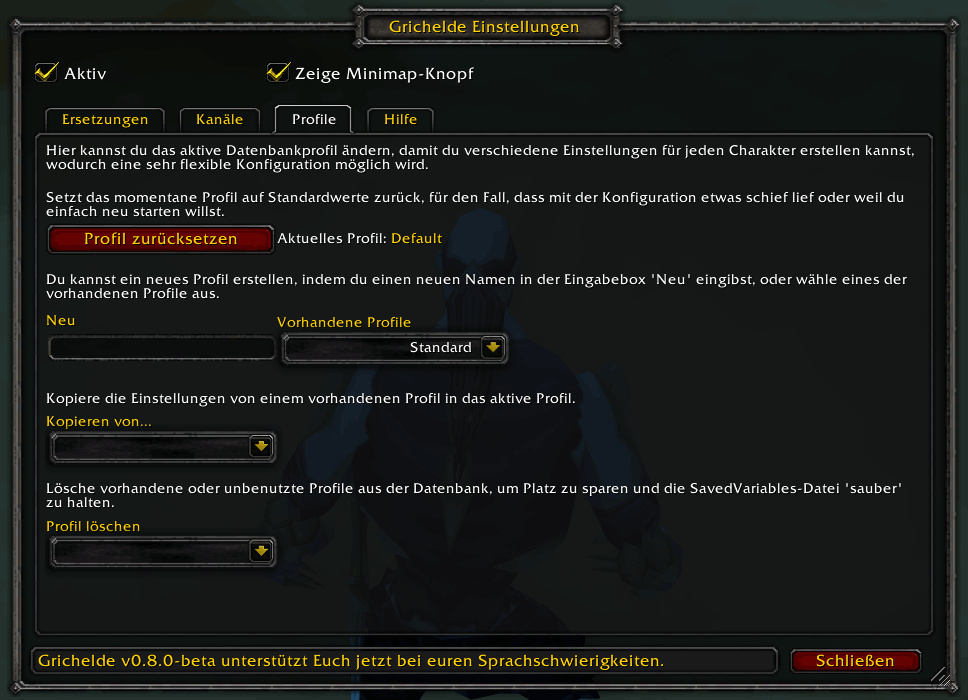
Task: Click the Profil löschen dropdown arrow icon
Action: pyautogui.click(x=261, y=551)
